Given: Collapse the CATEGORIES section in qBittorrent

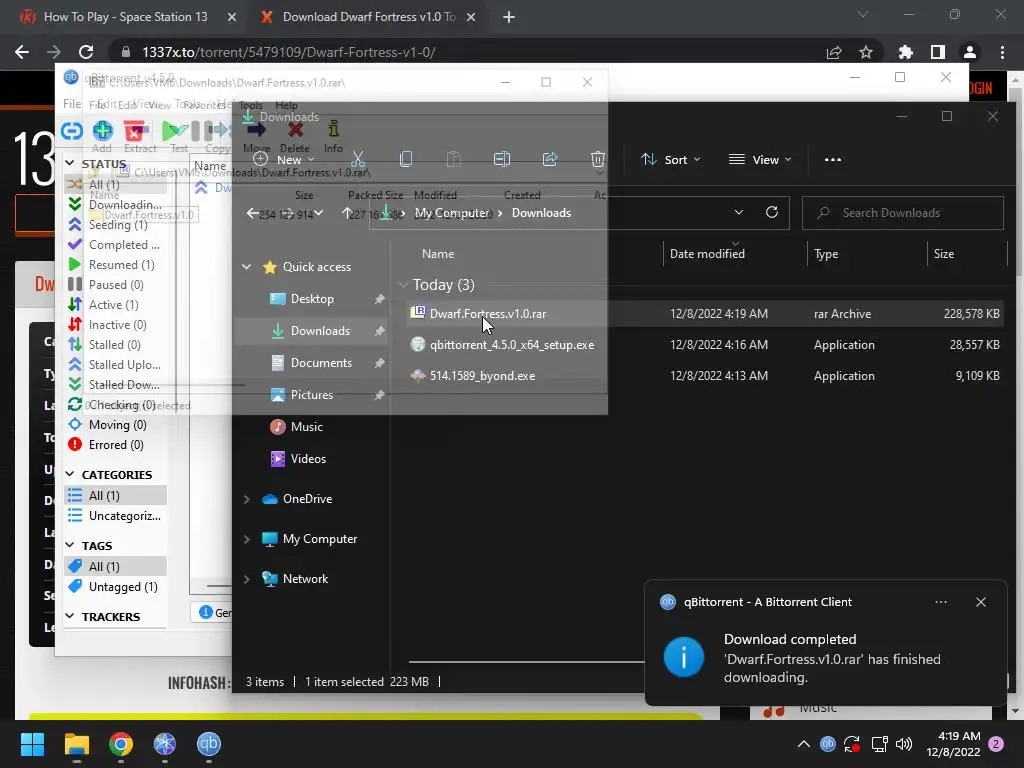Looking at the screenshot, I should [x=70, y=474].
